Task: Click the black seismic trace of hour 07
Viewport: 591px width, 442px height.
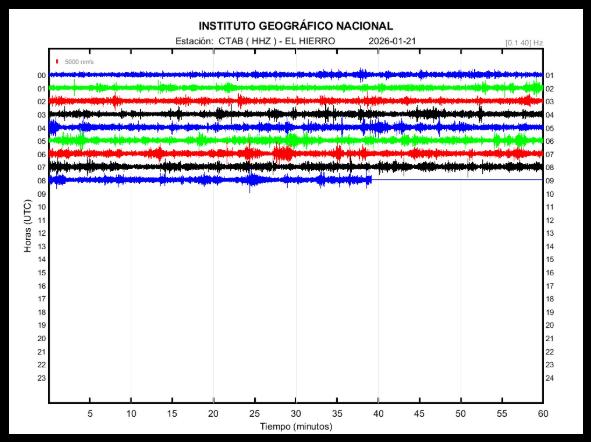Action: point(296,166)
